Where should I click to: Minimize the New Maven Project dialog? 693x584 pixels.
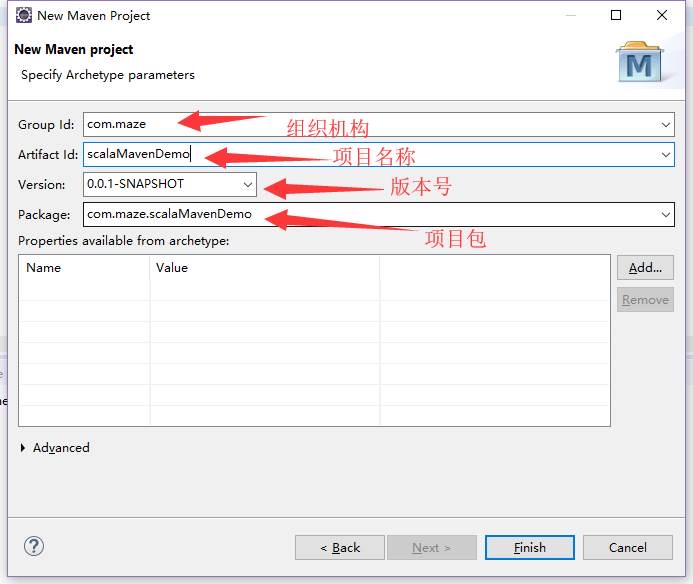[569, 15]
